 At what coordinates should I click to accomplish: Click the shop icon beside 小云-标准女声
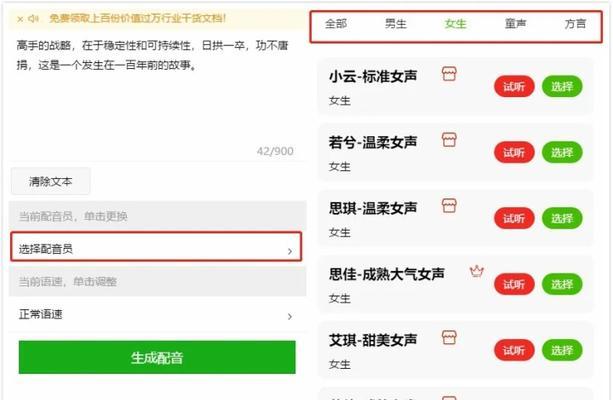coord(449,74)
